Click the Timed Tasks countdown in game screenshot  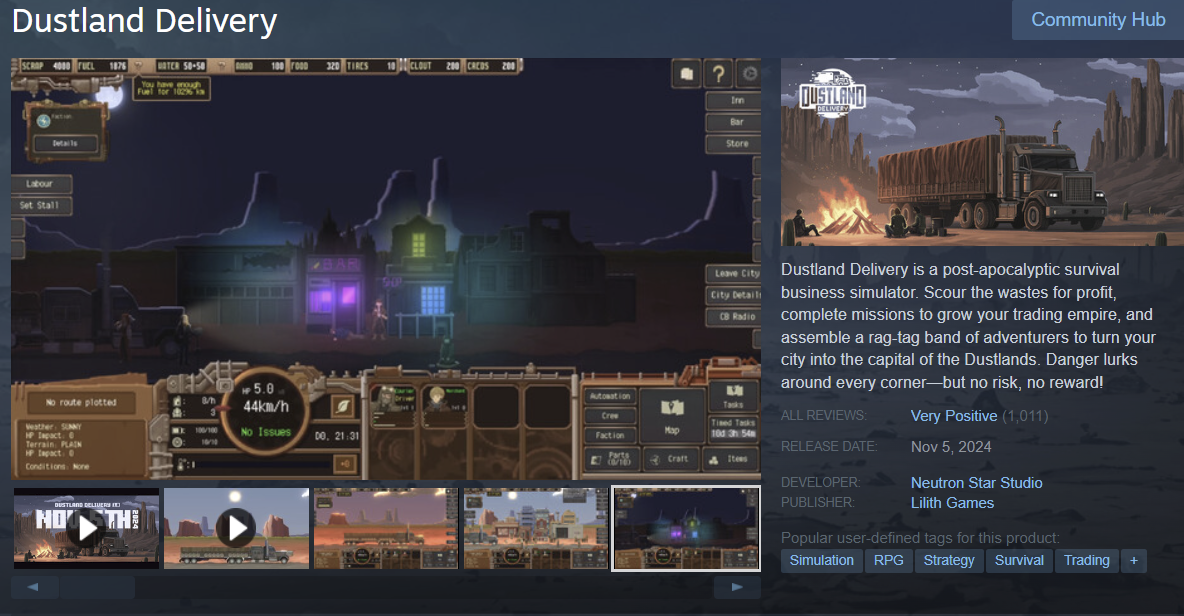pyautogui.click(x=733, y=429)
